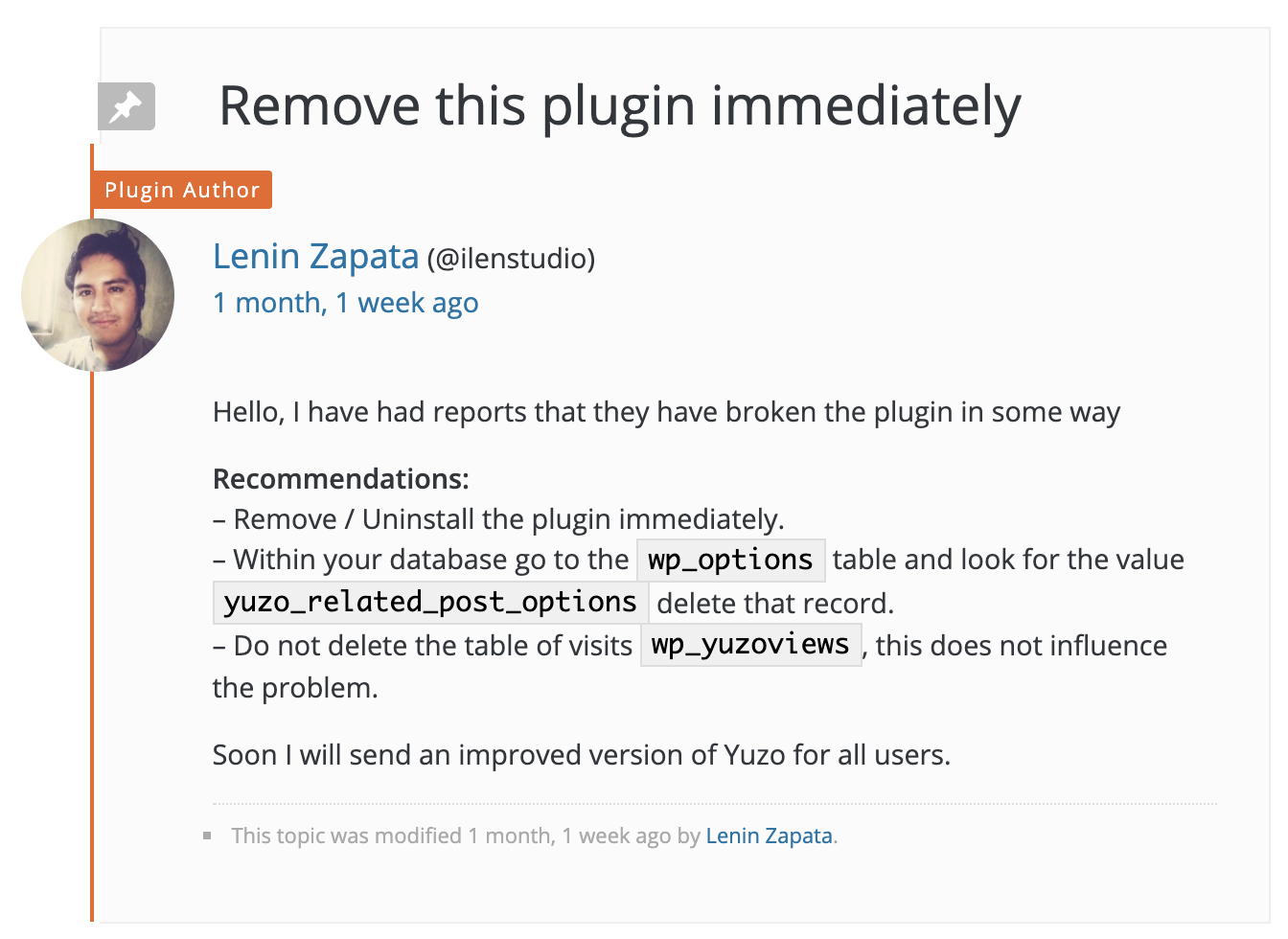This screenshot has width=1288, height=939.
Task: Click the 'table and look for the value' text
Action: click(1008, 560)
